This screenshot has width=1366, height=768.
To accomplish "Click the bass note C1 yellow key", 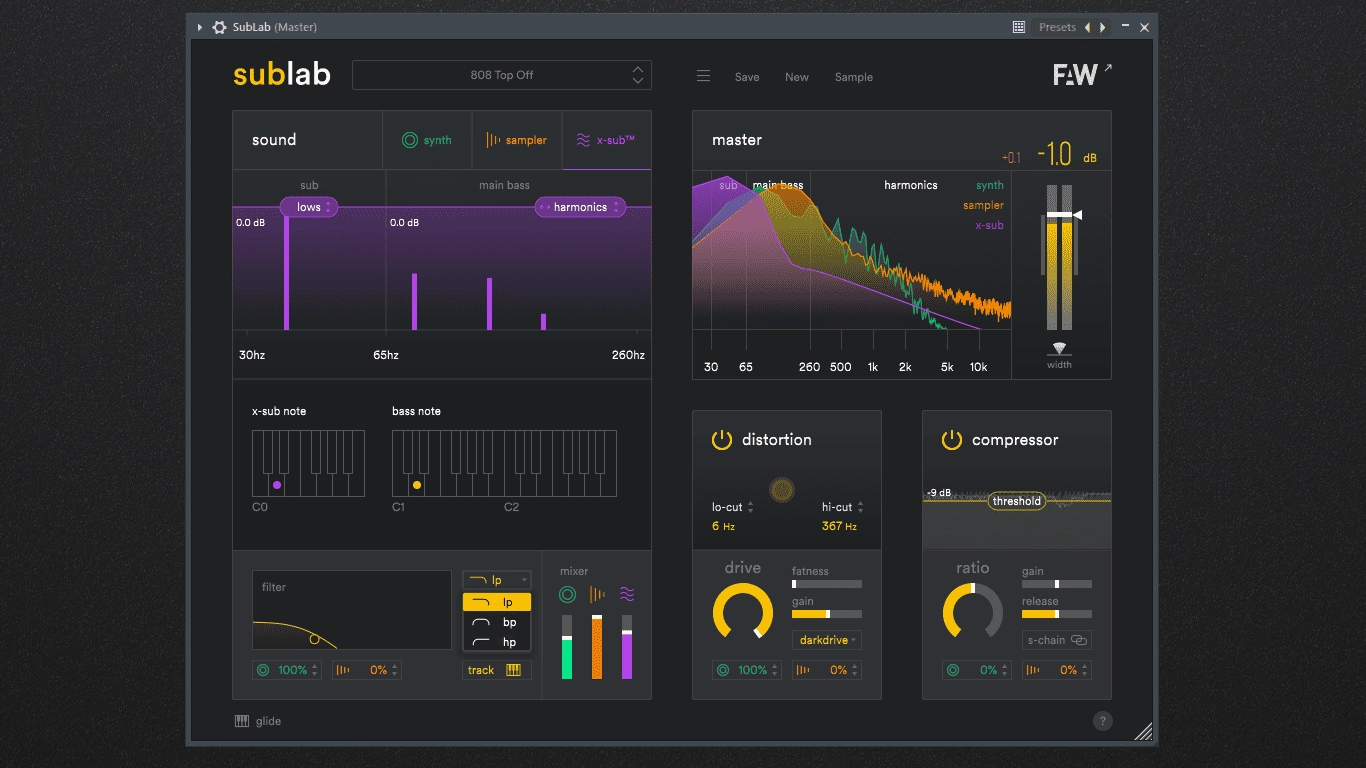I will 417,485.
